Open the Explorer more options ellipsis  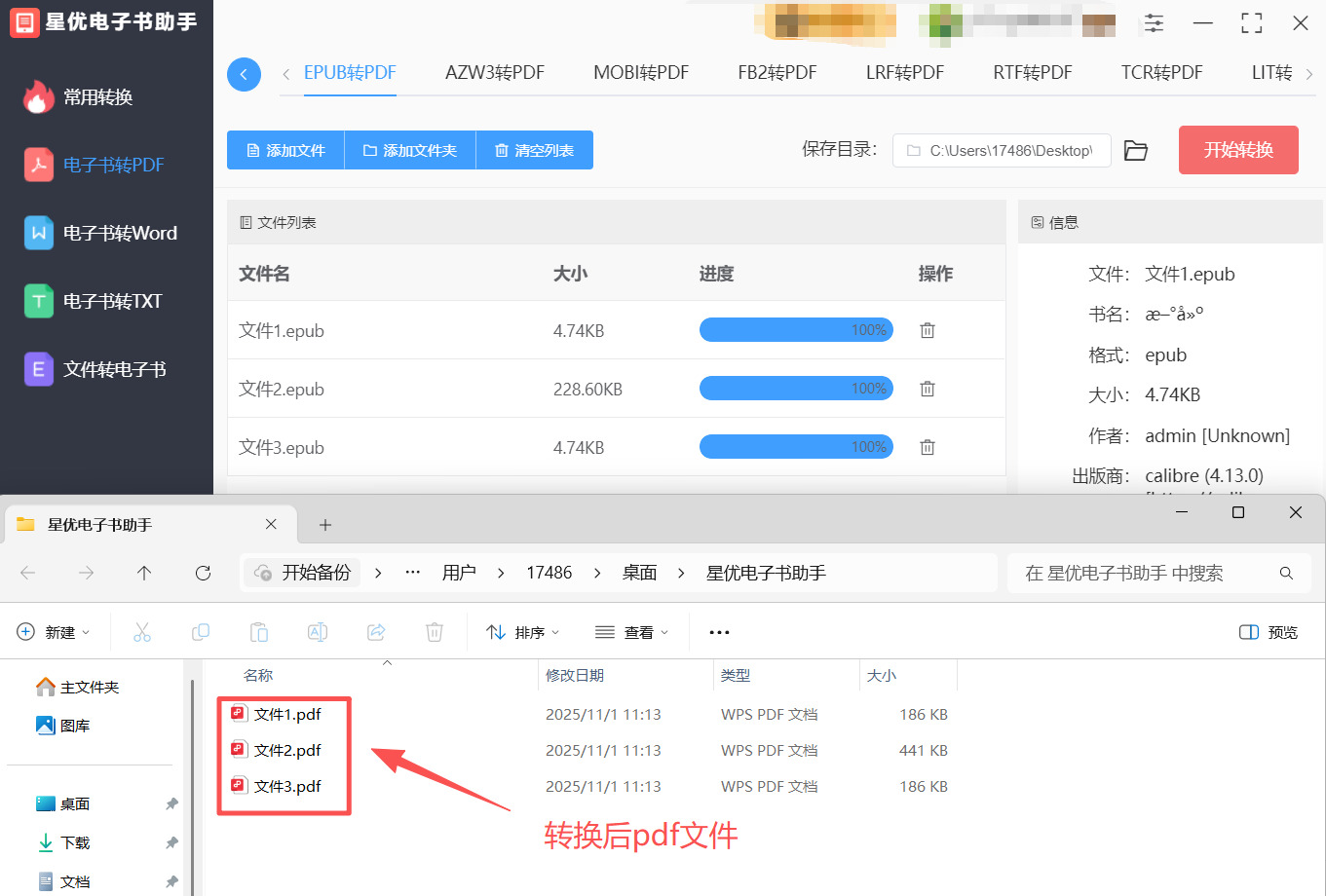[720, 632]
